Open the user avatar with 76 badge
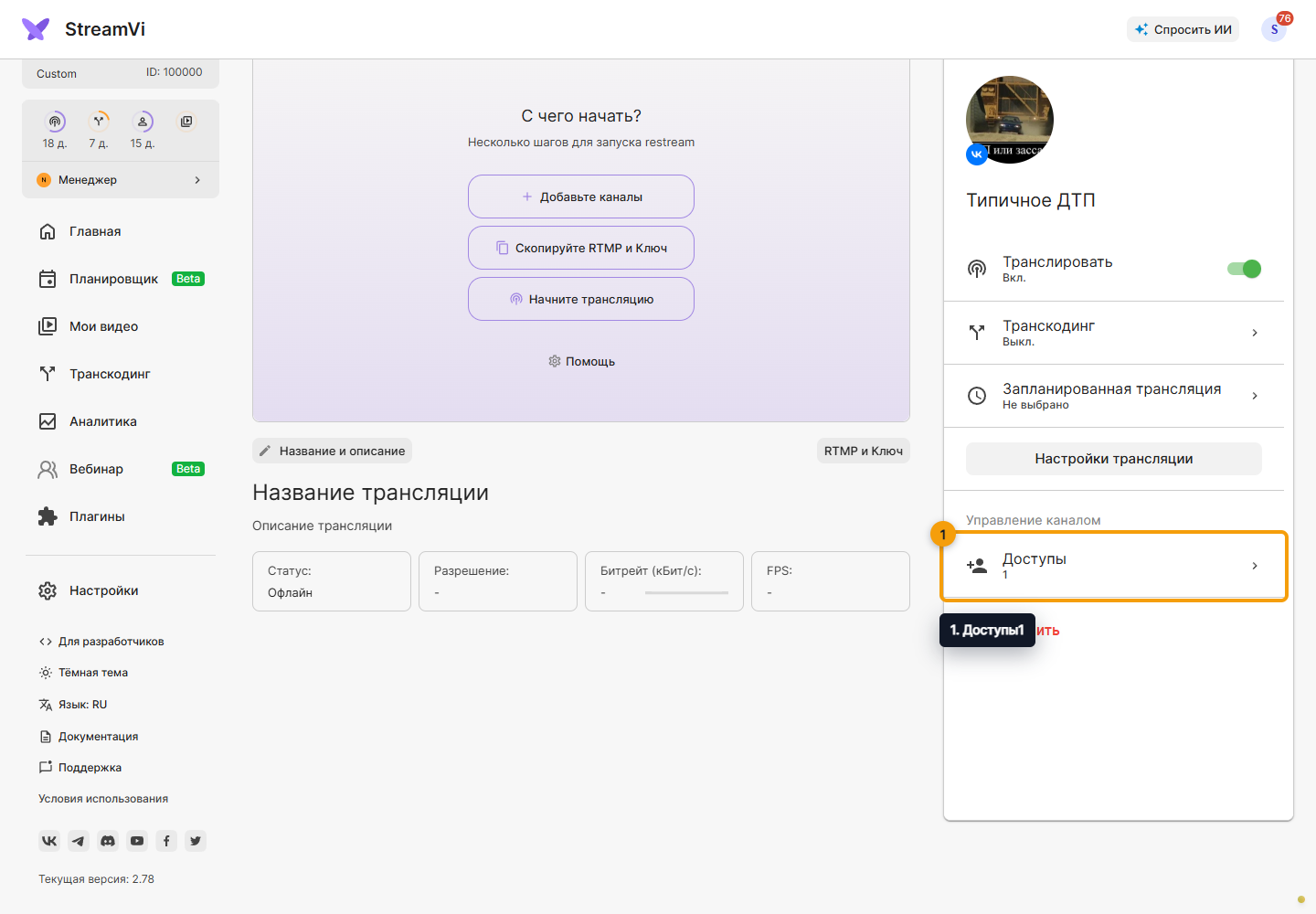The width and height of the screenshot is (1316, 914). pyautogui.click(x=1274, y=29)
